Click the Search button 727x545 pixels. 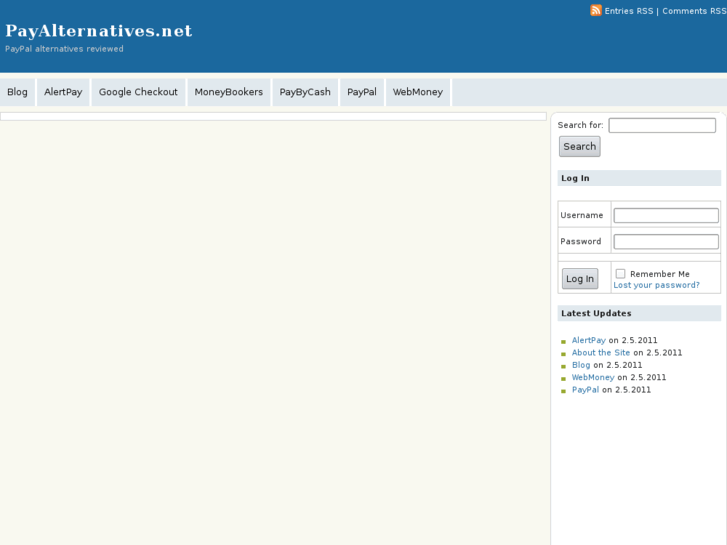click(x=580, y=147)
